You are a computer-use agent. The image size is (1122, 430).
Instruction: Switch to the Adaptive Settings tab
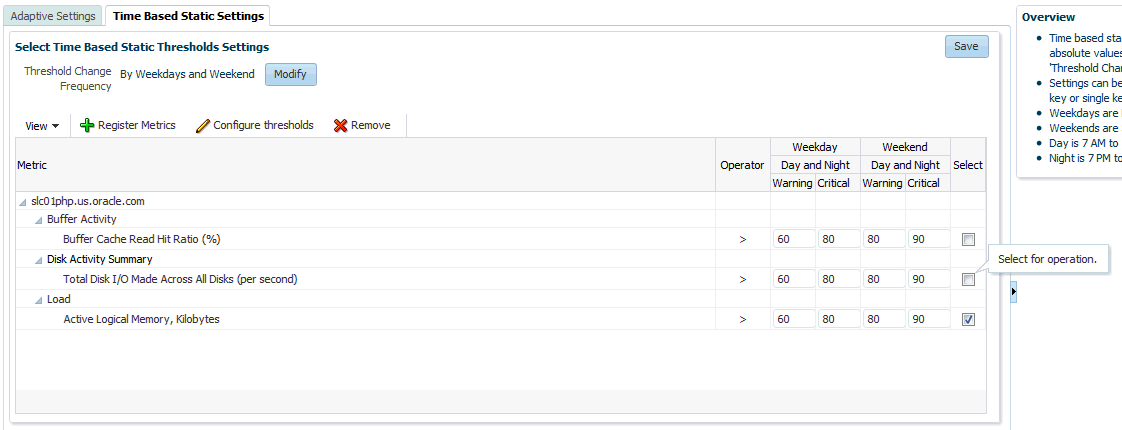click(x=53, y=16)
